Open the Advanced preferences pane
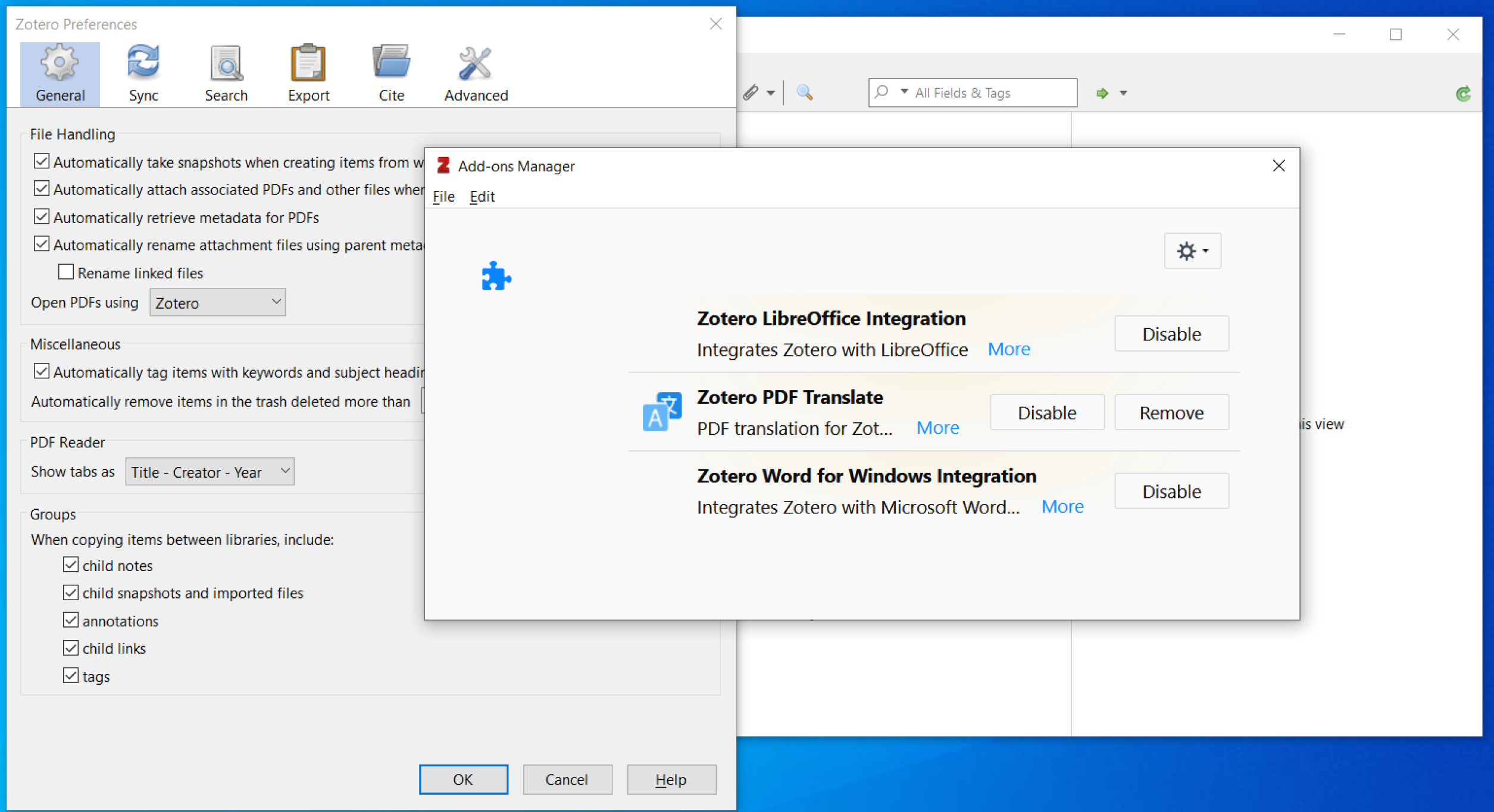Image resolution: width=1494 pixels, height=812 pixels. (475, 71)
